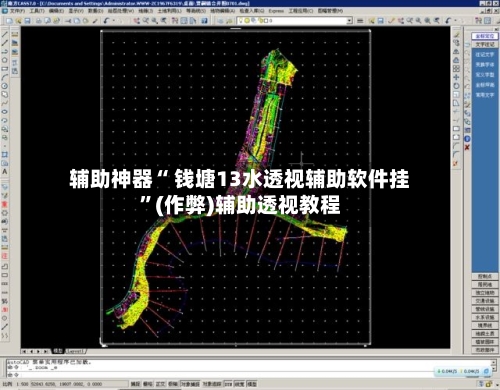Click the Move tool in modify toolbar
Viewport: 500px width, 390px height.
[x=456, y=77]
